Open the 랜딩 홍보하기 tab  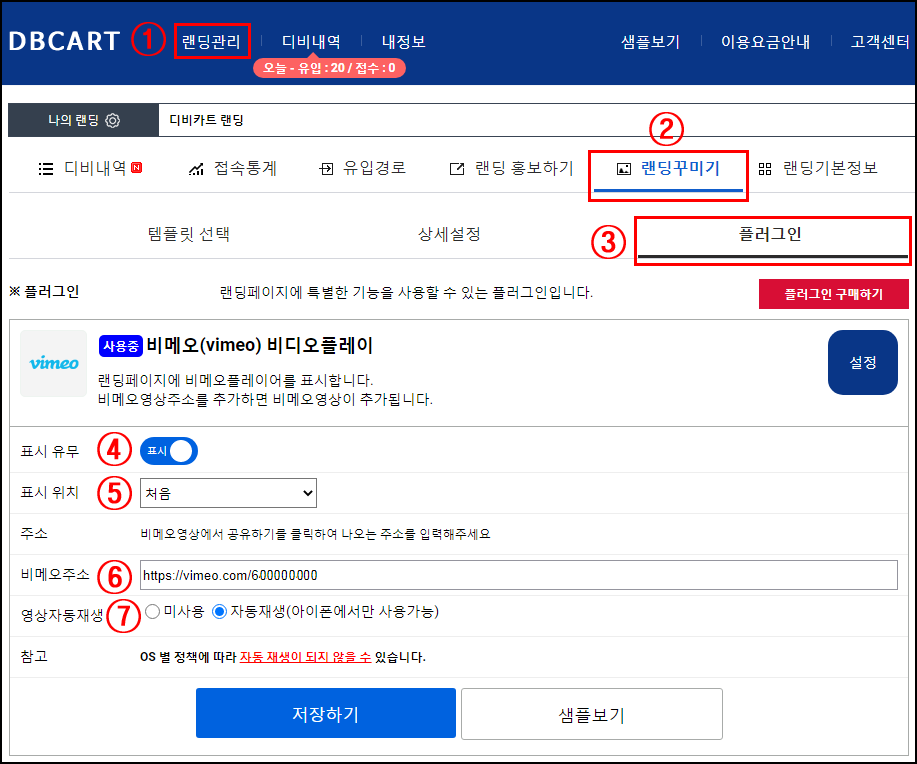511,168
